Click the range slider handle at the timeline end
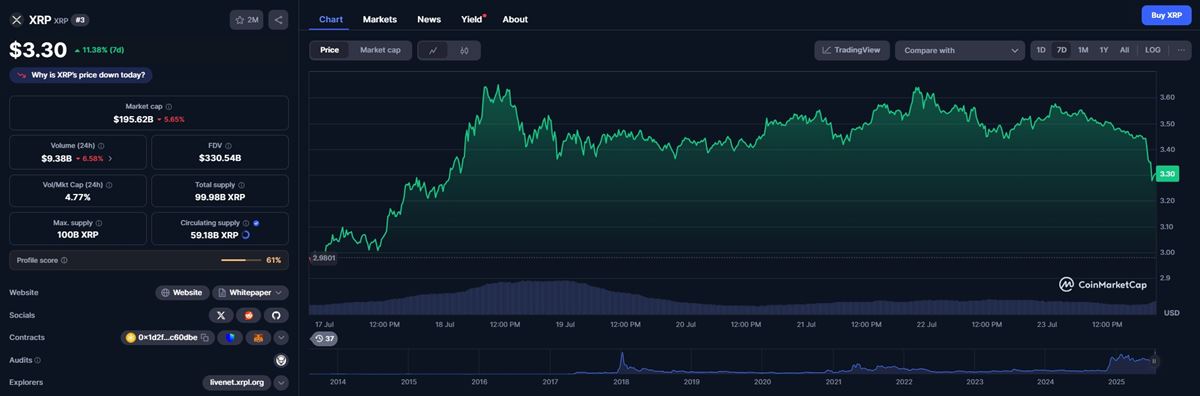Viewport: 1200px width, 396px height. pyautogui.click(x=1154, y=361)
